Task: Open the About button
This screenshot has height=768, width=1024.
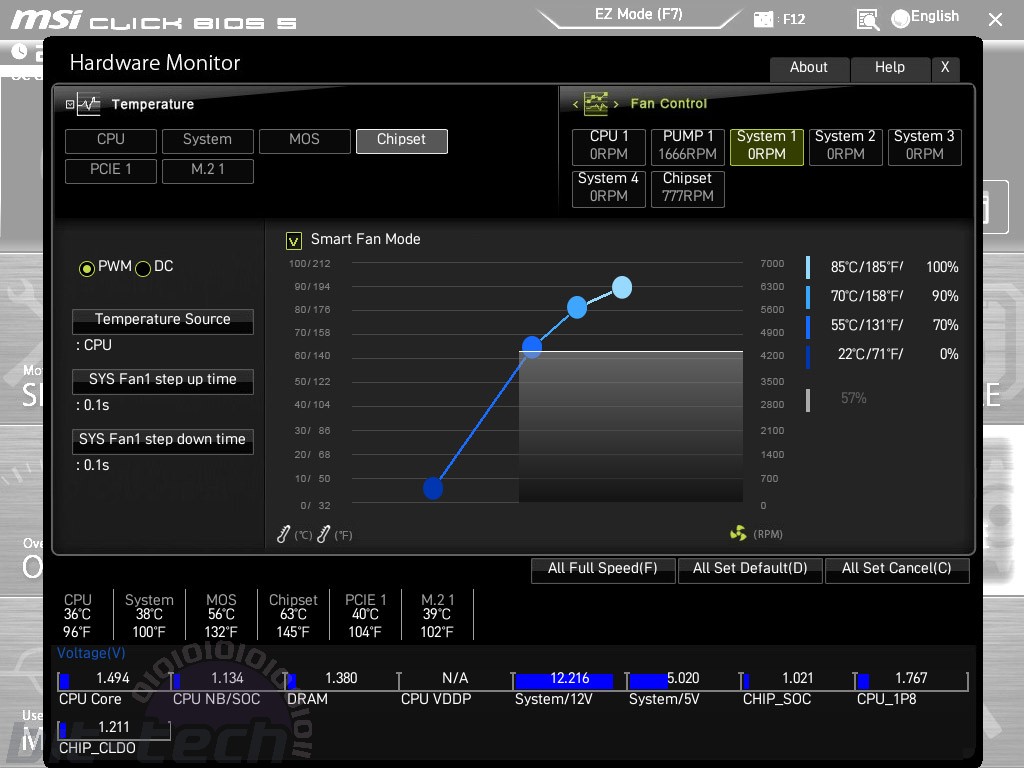Action: pyautogui.click(x=809, y=69)
